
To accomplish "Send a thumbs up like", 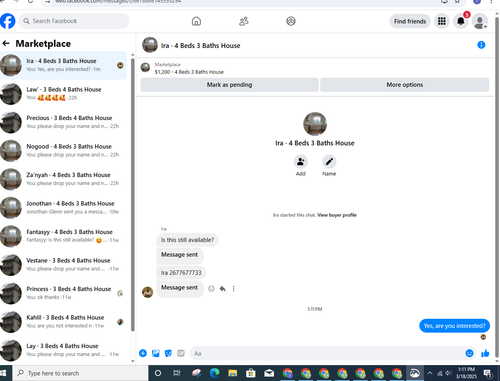I will point(485,353).
